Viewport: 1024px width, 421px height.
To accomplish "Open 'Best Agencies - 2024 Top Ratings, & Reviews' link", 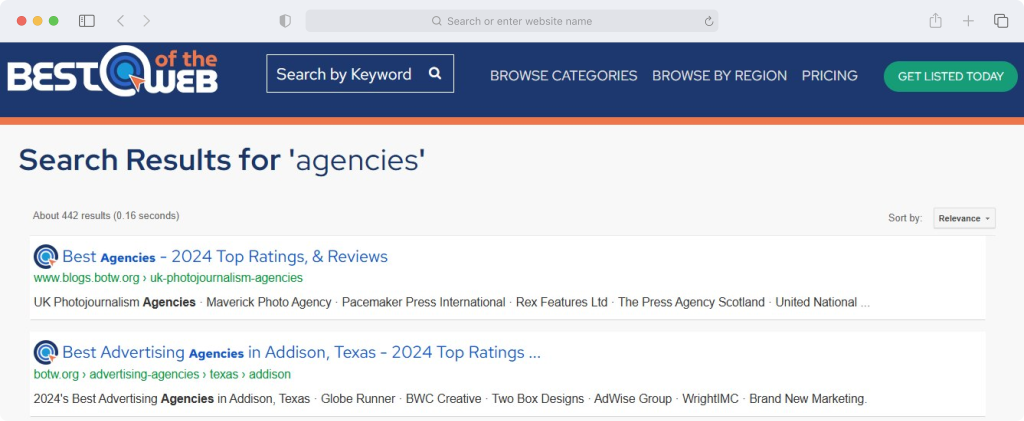I will [225, 257].
